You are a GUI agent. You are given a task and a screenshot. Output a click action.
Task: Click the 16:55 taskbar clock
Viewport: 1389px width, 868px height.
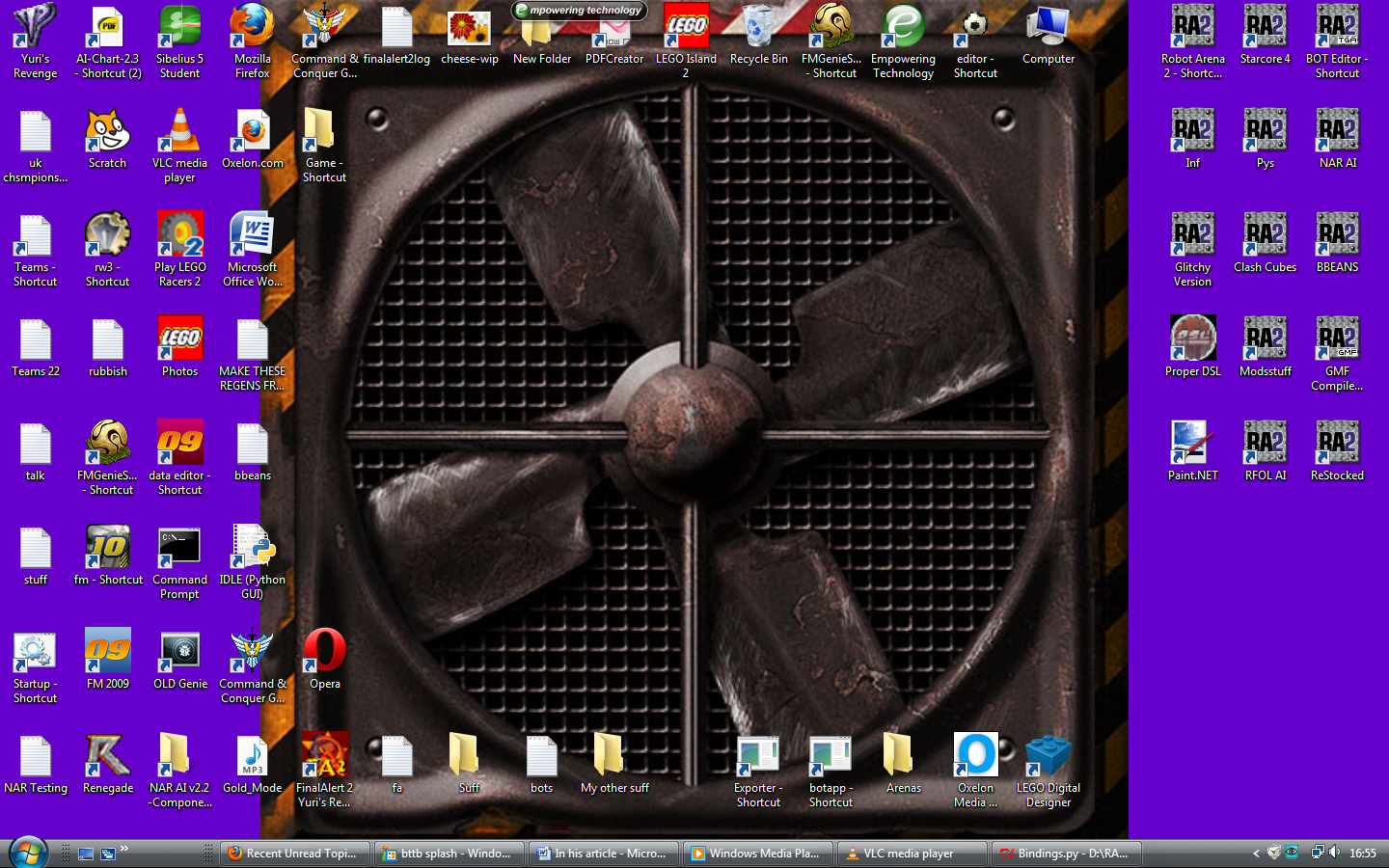click(x=1363, y=854)
